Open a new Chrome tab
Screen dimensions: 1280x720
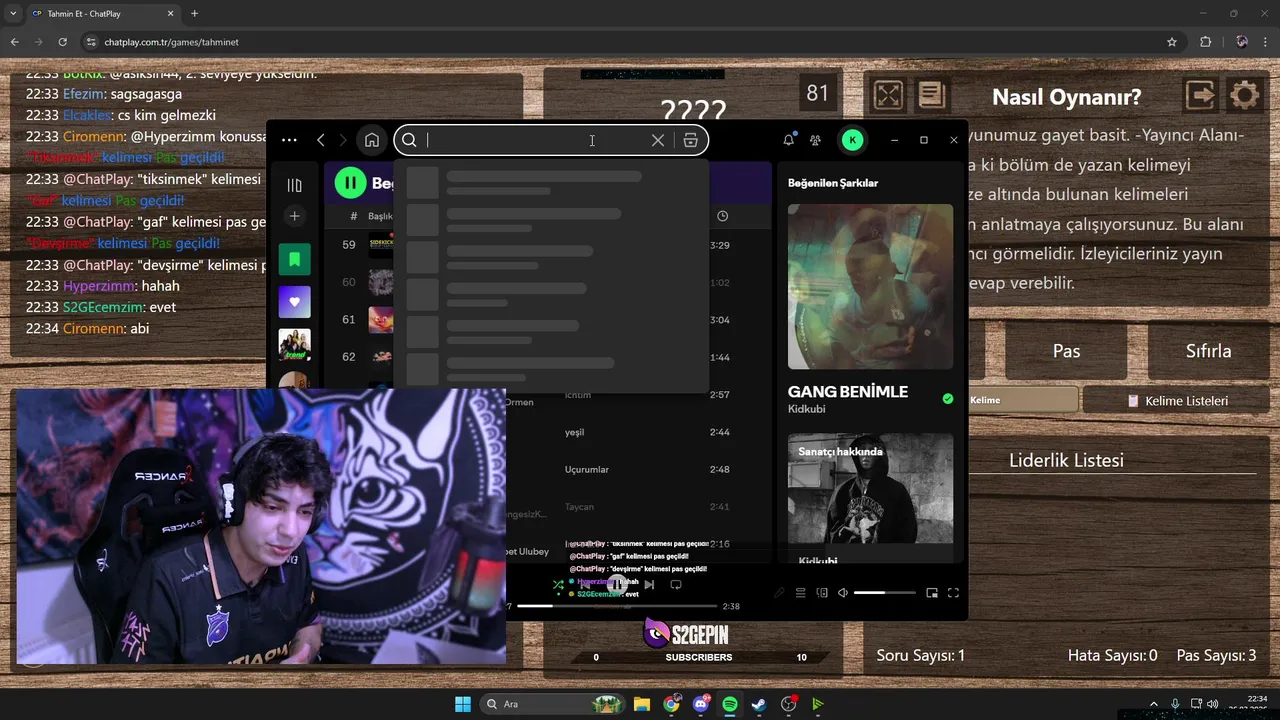pyautogui.click(x=194, y=14)
